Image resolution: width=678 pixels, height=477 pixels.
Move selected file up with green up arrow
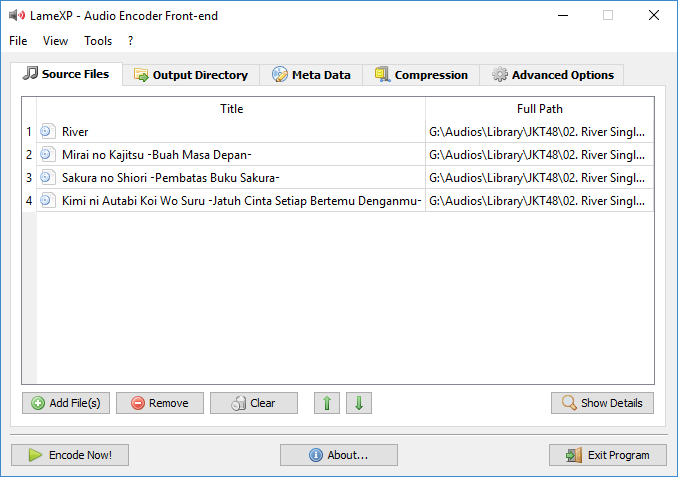327,403
